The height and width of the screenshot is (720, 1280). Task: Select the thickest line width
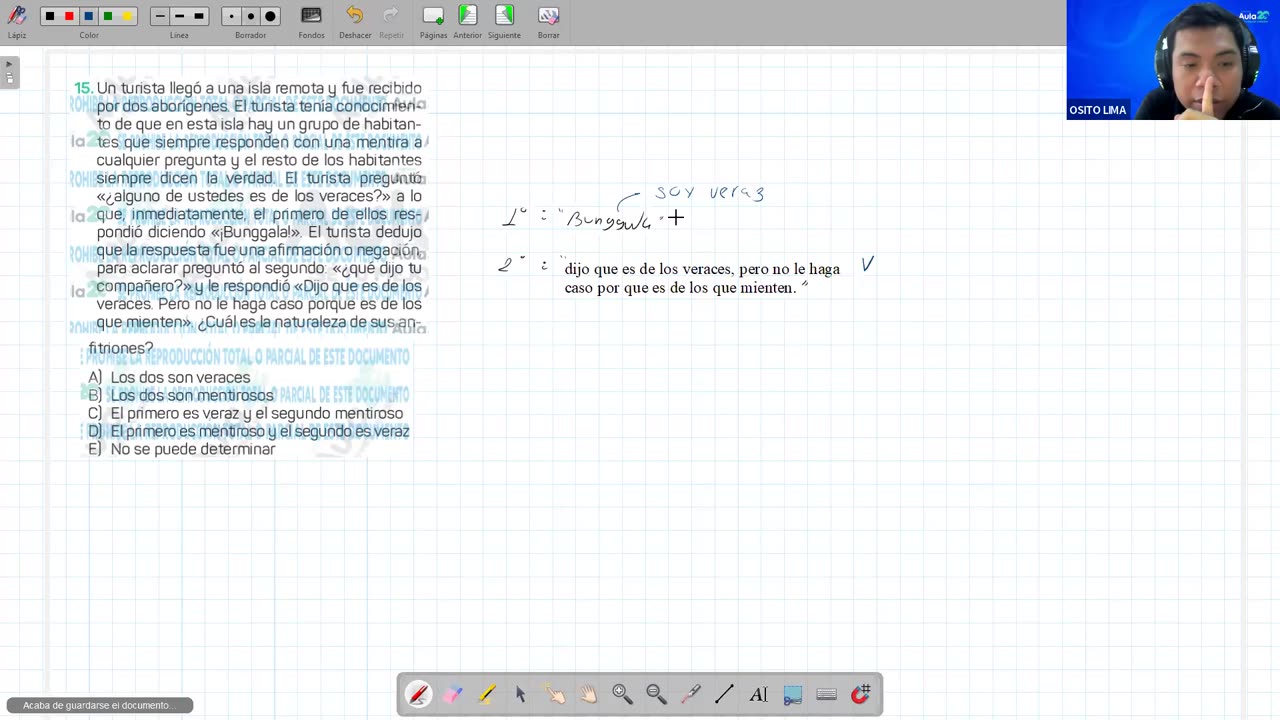[x=199, y=16]
